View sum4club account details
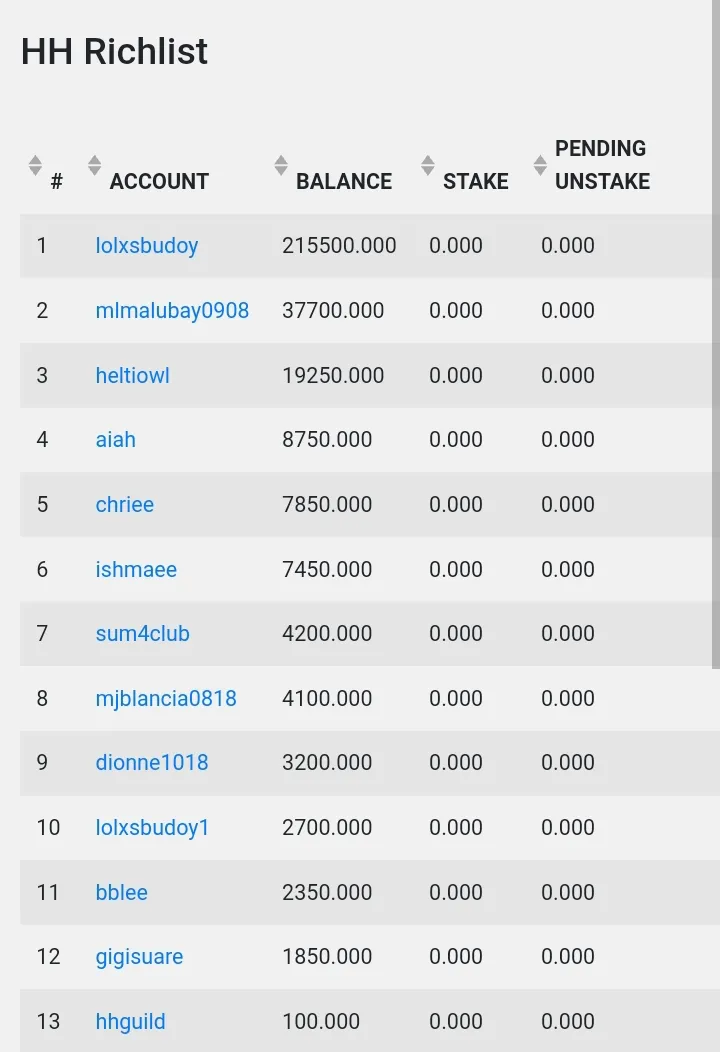Screen dimensions: 720x1052 [x=142, y=633]
